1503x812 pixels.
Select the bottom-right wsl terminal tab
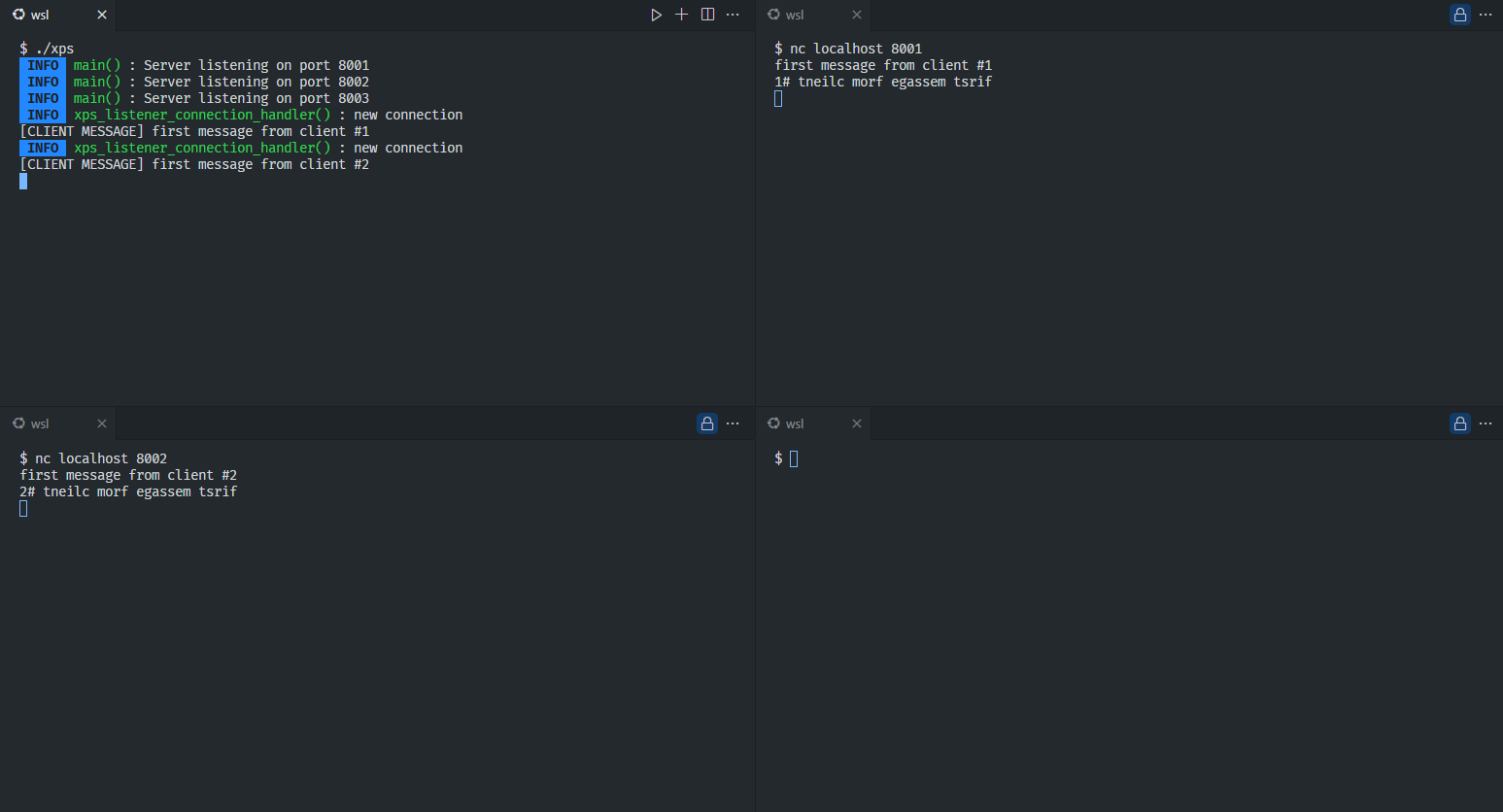click(x=813, y=423)
